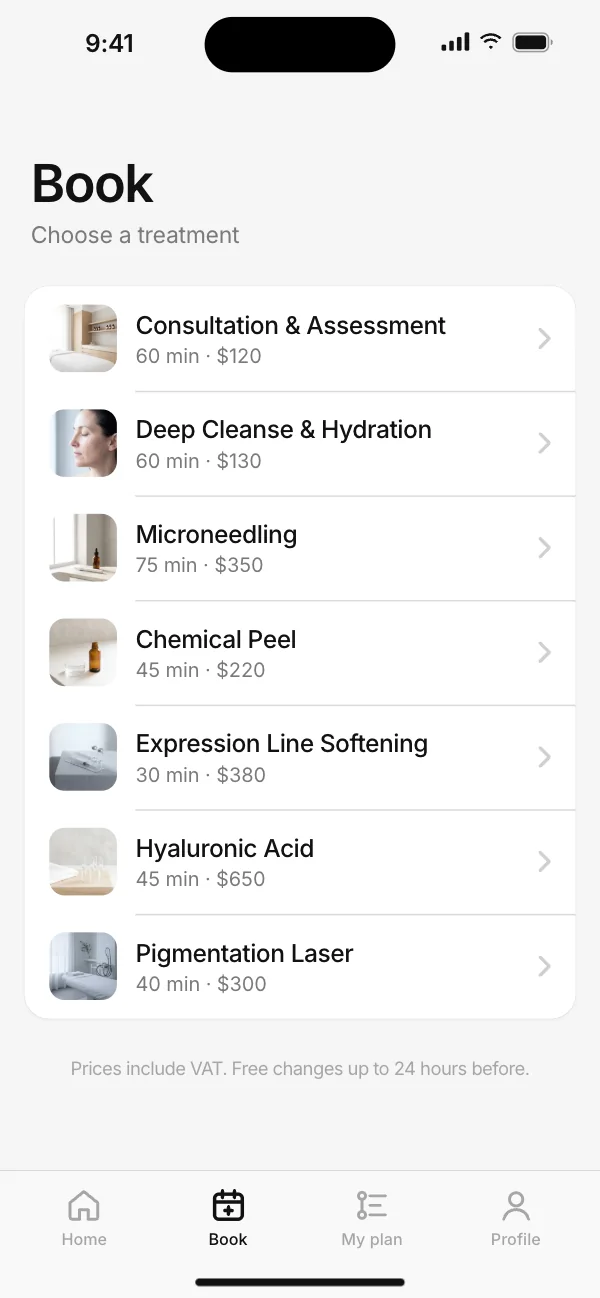
Task: Select the Deep Cleanse & Hydration treatment
Action: pyautogui.click(x=300, y=443)
